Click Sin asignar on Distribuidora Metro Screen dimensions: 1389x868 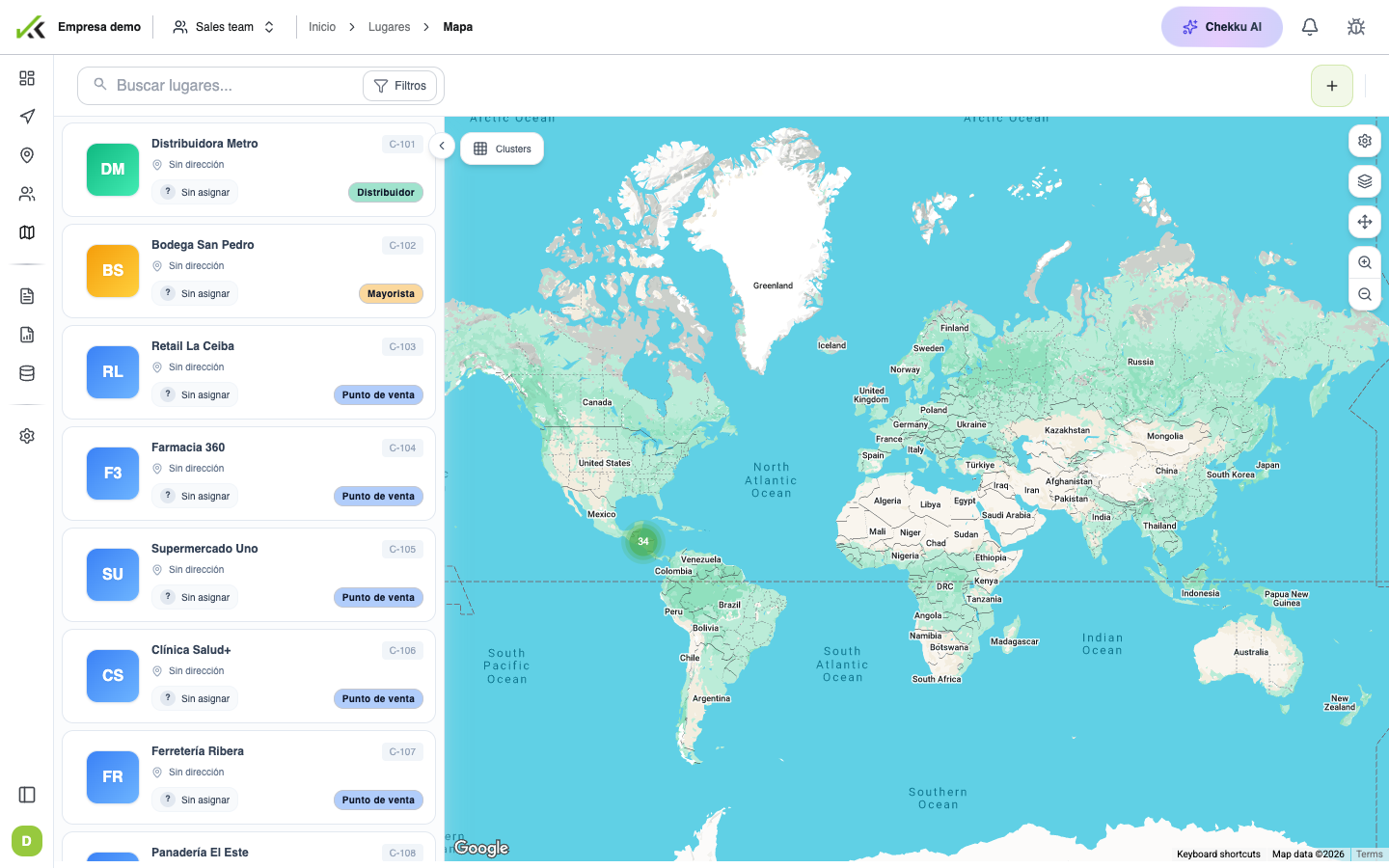point(195,192)
